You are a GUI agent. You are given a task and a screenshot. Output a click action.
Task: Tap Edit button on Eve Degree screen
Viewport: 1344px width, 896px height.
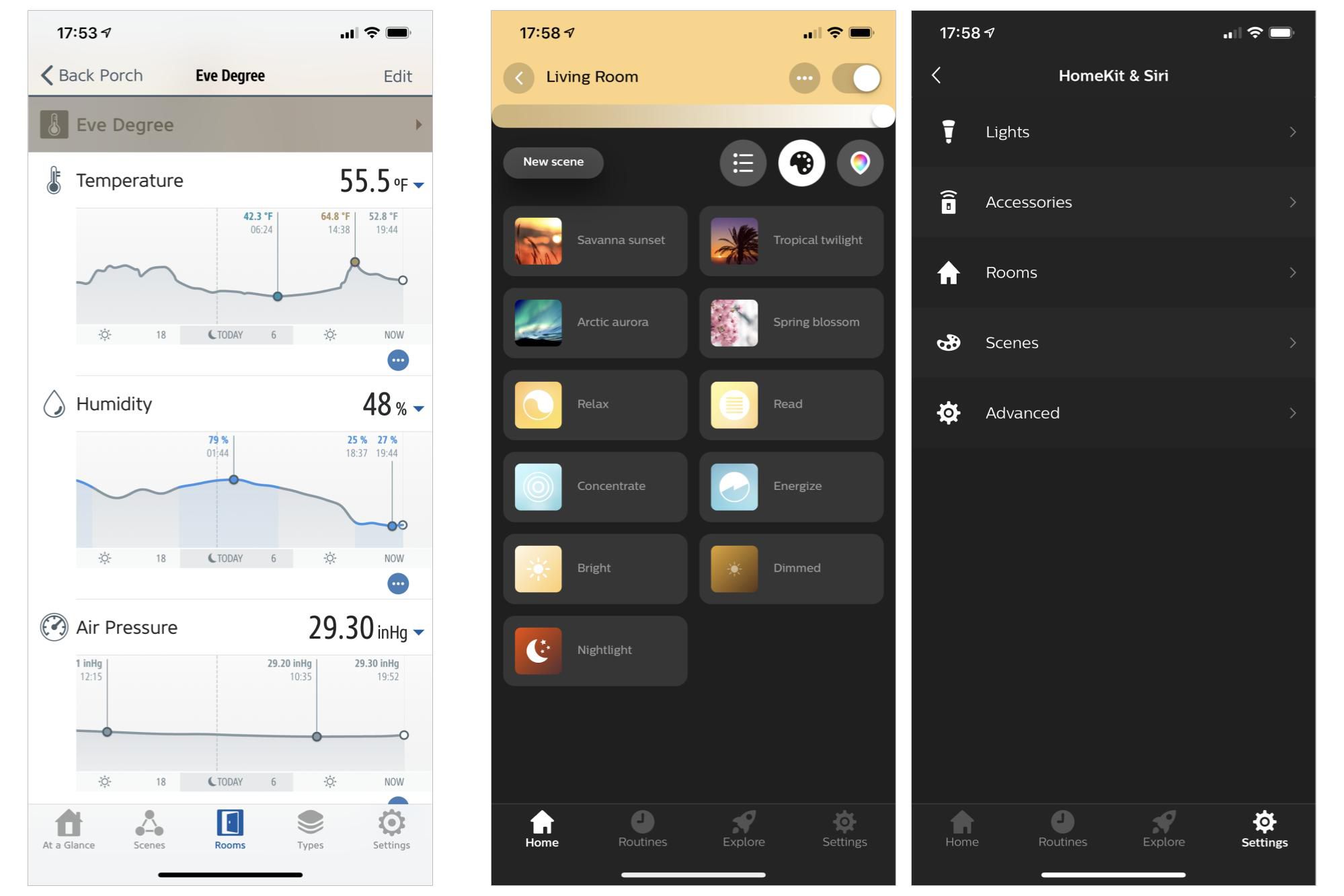pos(396,76)
